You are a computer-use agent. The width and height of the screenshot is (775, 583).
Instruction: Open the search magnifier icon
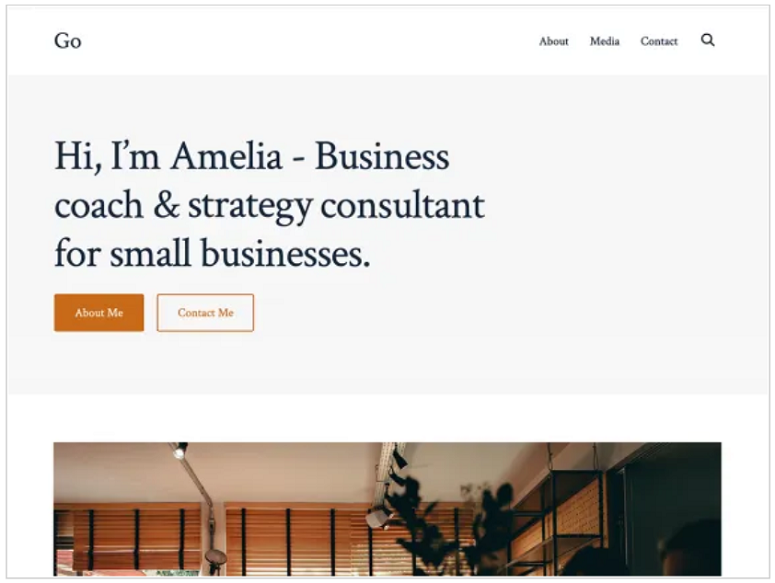point(707,40)
